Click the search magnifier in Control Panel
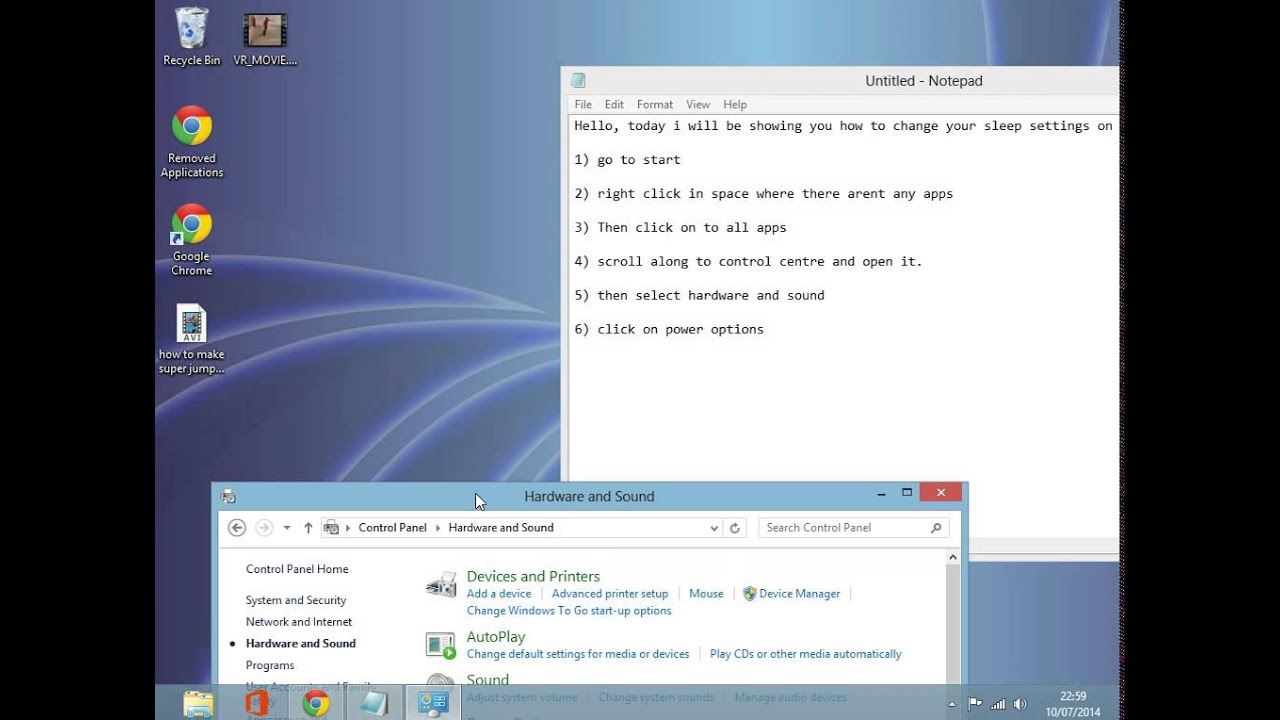Screen dimensions: 1280x720 936,528
